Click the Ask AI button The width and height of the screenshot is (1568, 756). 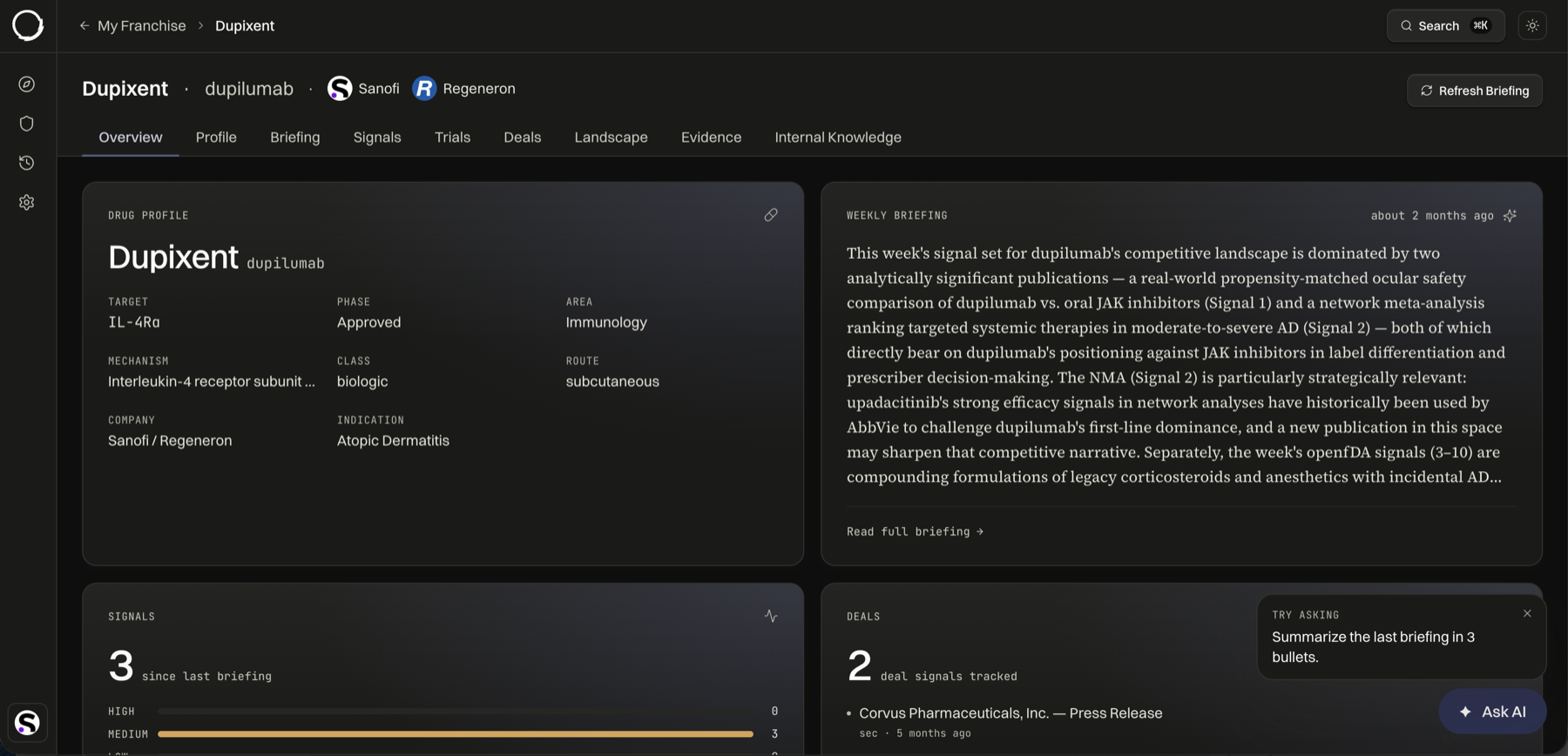pyautogui.click(x=1492, y=712)
